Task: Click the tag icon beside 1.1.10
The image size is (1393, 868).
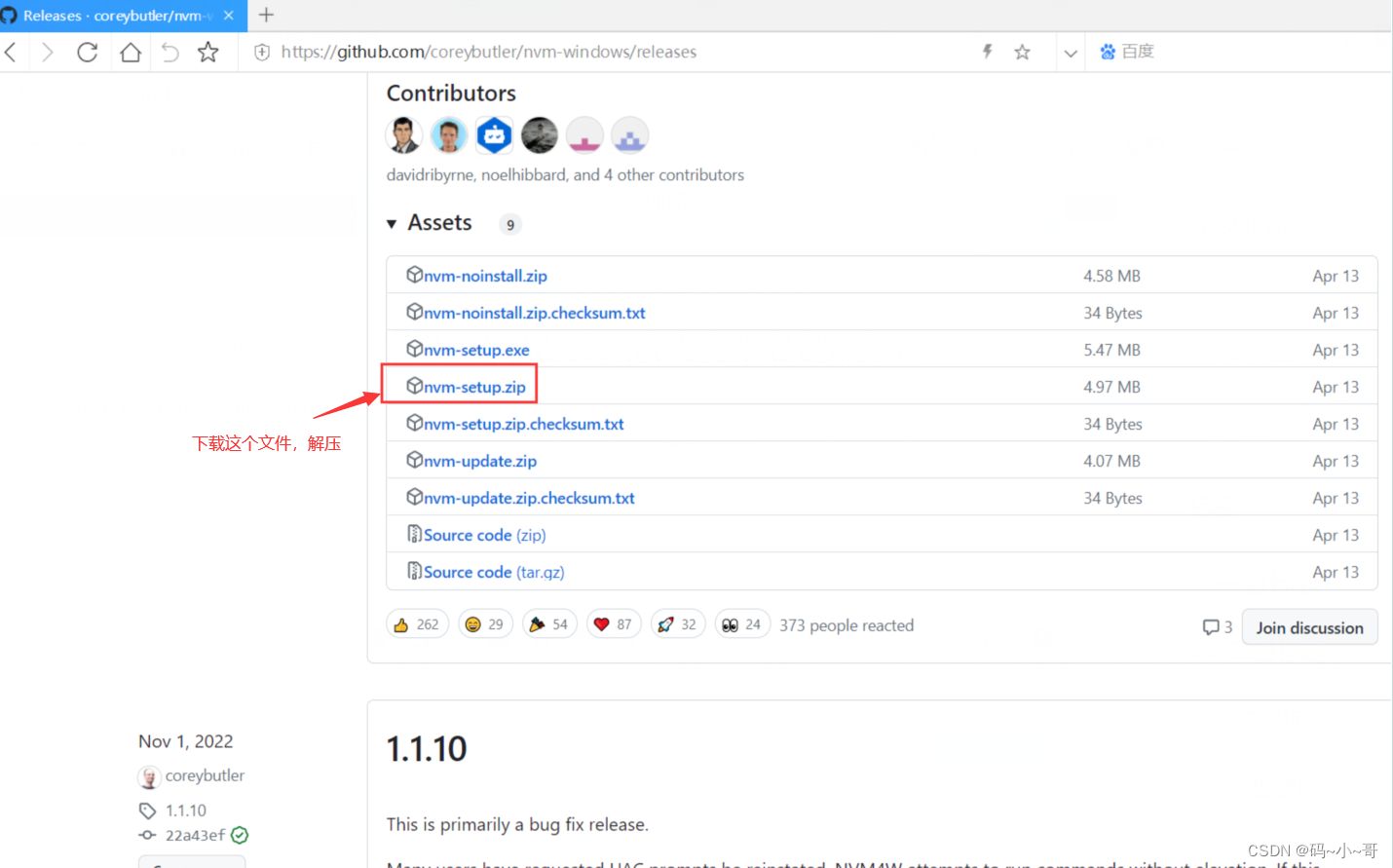Action: click(147, 811)
